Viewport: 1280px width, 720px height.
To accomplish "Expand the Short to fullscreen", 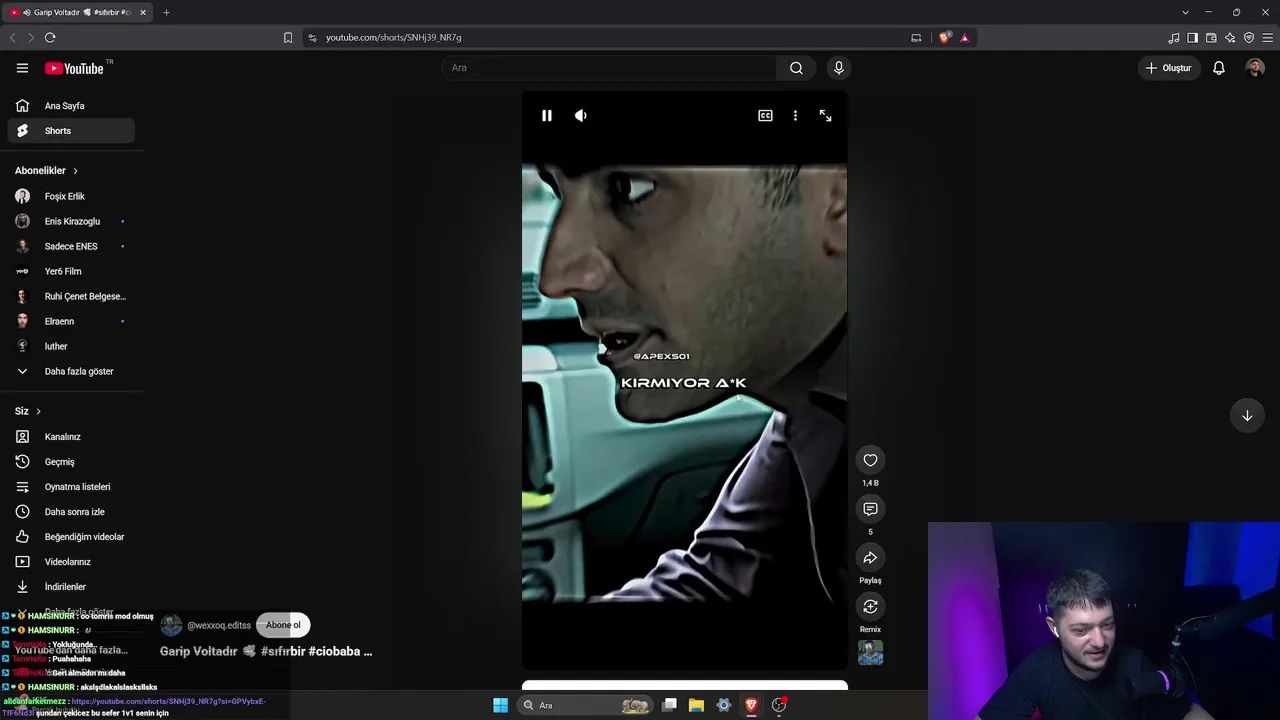I will 825,116.
